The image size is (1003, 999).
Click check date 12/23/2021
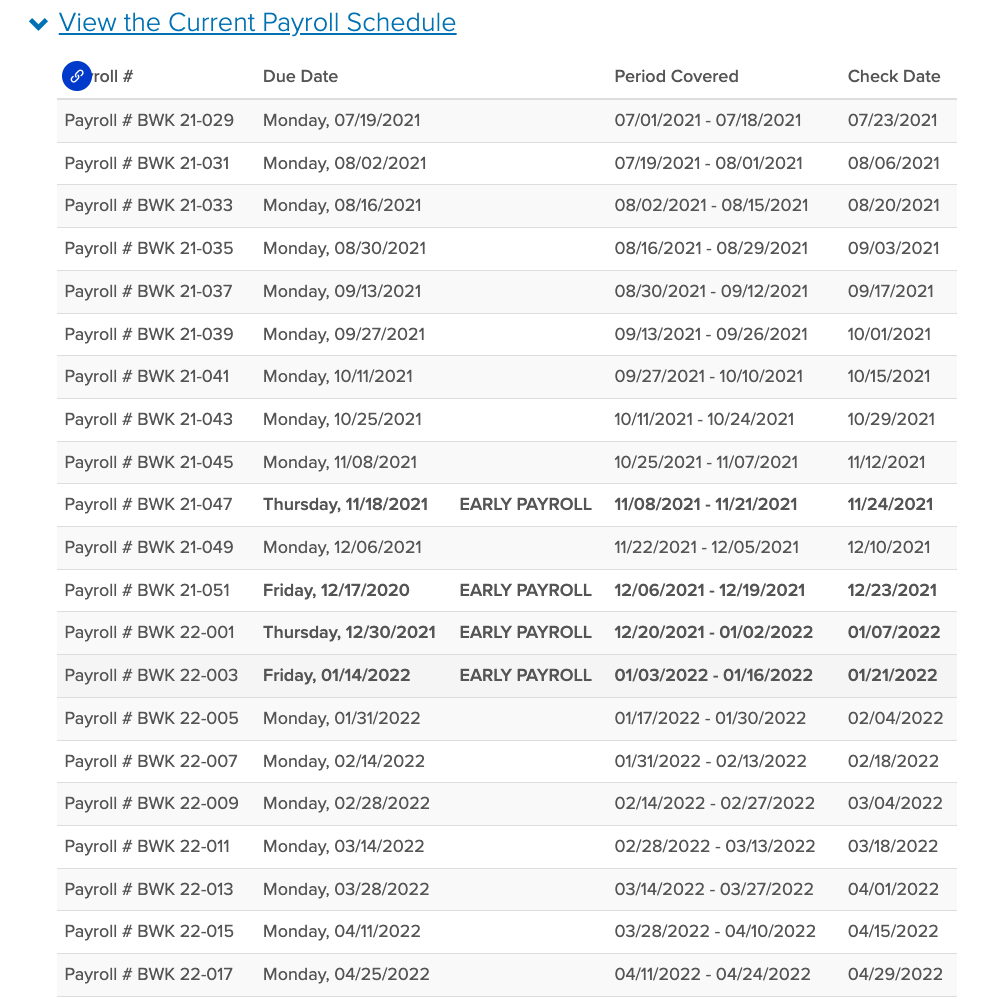(x=892, y=590)
